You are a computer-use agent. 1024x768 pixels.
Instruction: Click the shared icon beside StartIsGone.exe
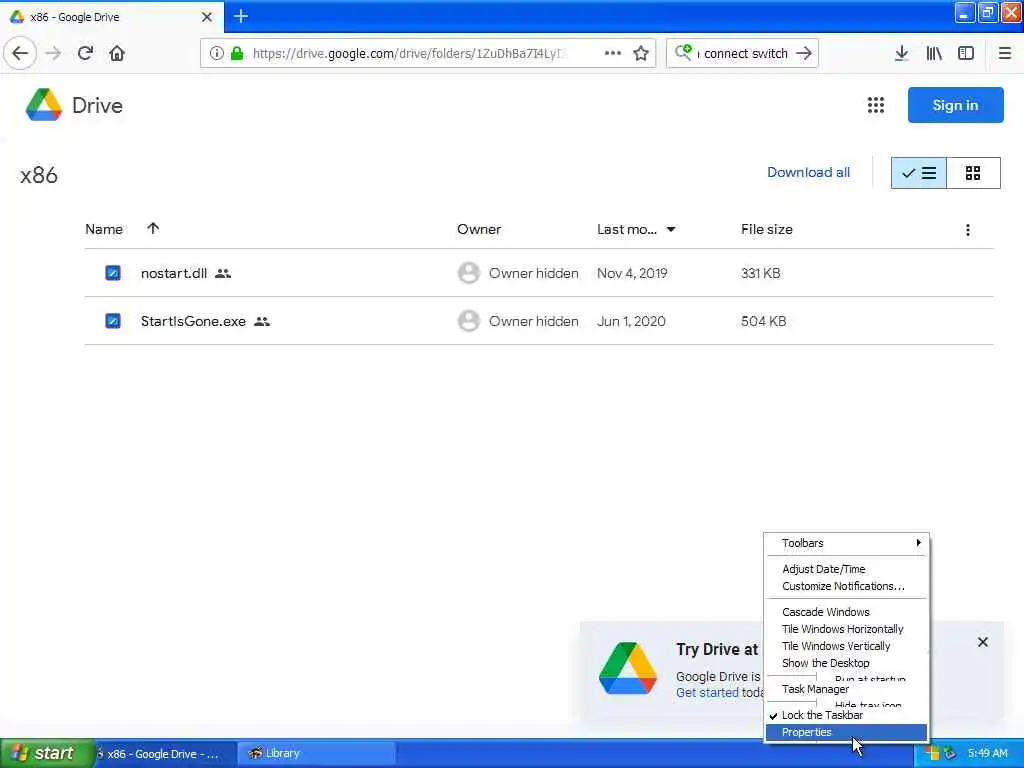[x=262, y=321]
